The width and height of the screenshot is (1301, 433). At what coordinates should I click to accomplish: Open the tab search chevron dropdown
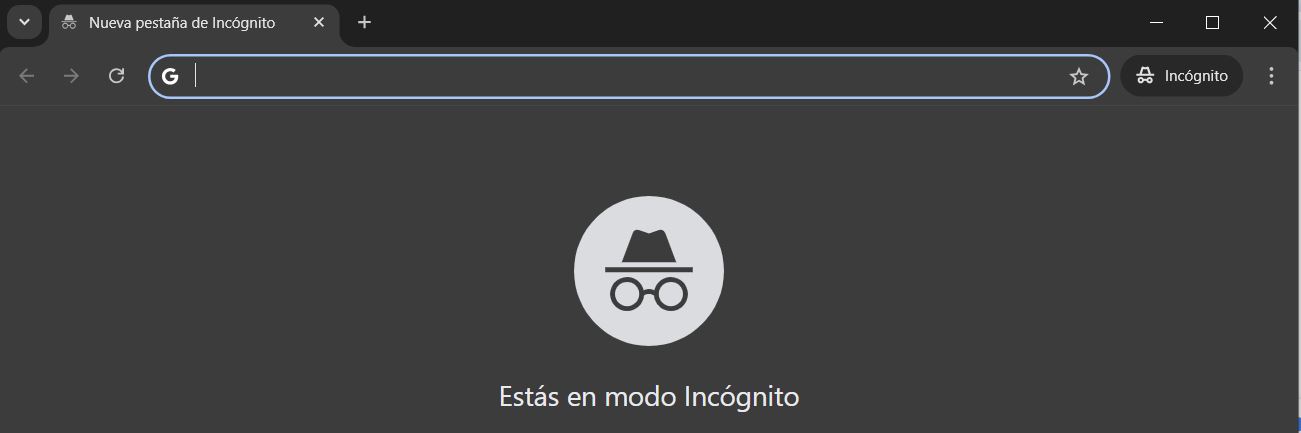click(x=24, y=22)
